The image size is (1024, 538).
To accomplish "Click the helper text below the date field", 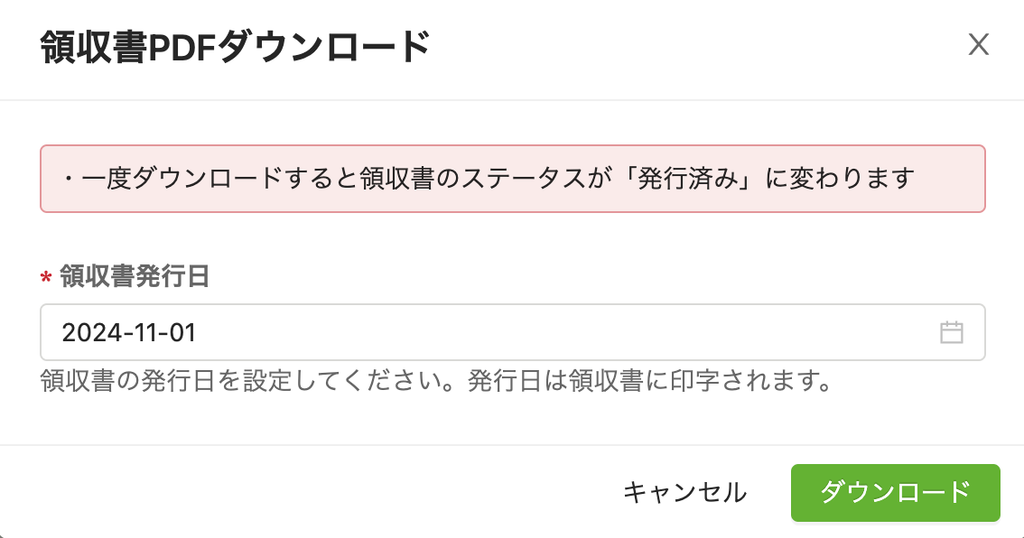I will point(436,381).
